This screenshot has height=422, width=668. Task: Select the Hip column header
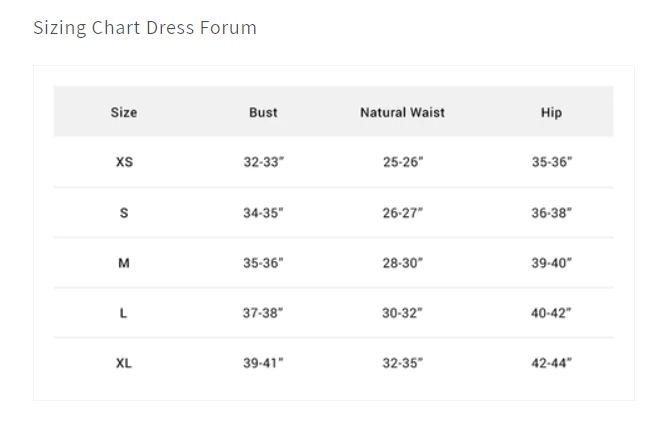click(551, 113)
